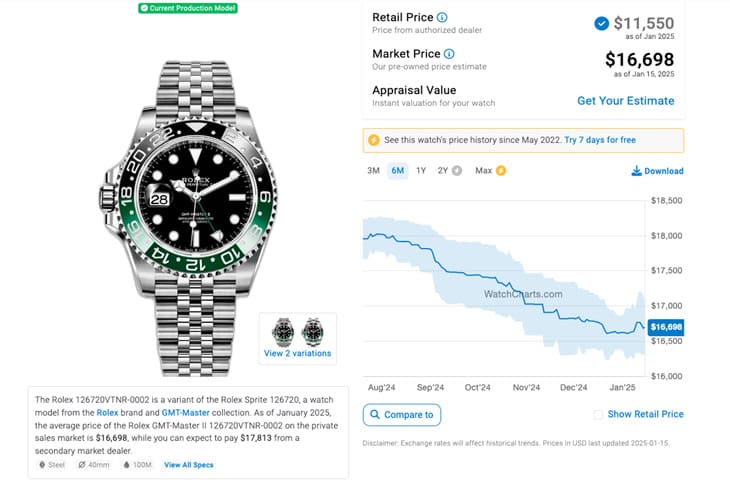
Task: Select the 3M chart range
Action: click(373, 171)
